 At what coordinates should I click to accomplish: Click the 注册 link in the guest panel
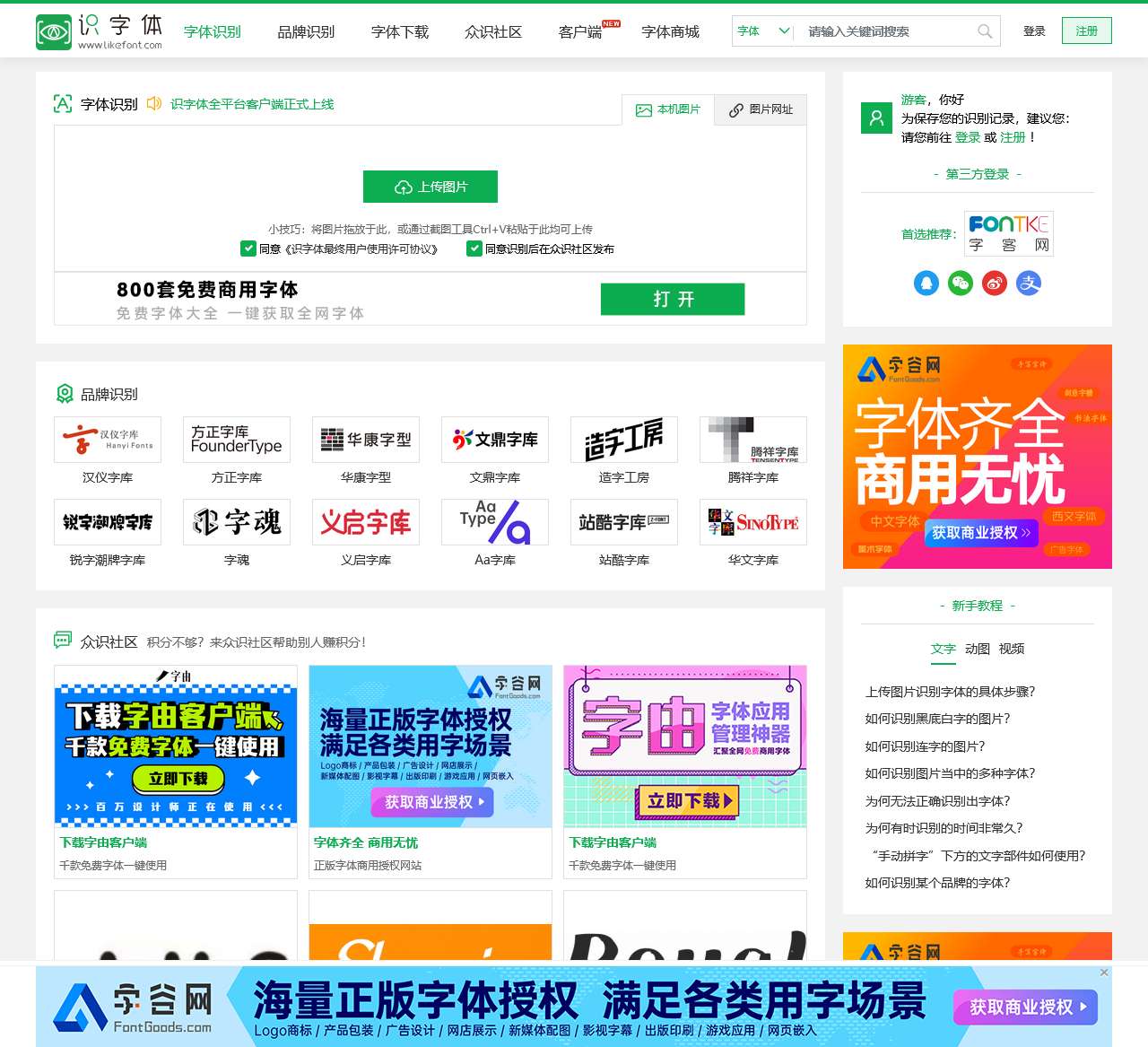coord(1013,137)
